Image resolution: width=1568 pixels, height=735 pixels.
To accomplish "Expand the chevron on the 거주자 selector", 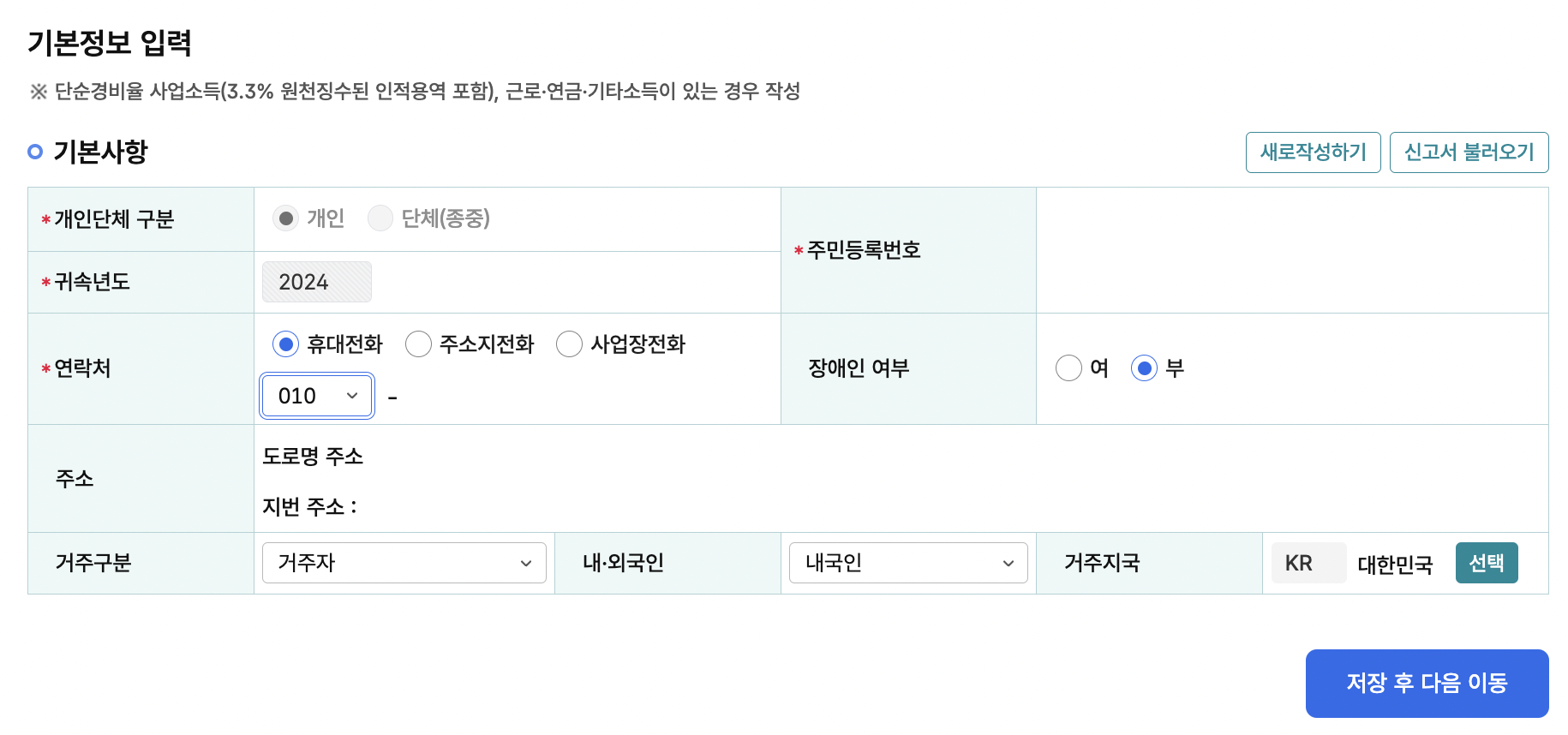I will (x=528, y=563).
